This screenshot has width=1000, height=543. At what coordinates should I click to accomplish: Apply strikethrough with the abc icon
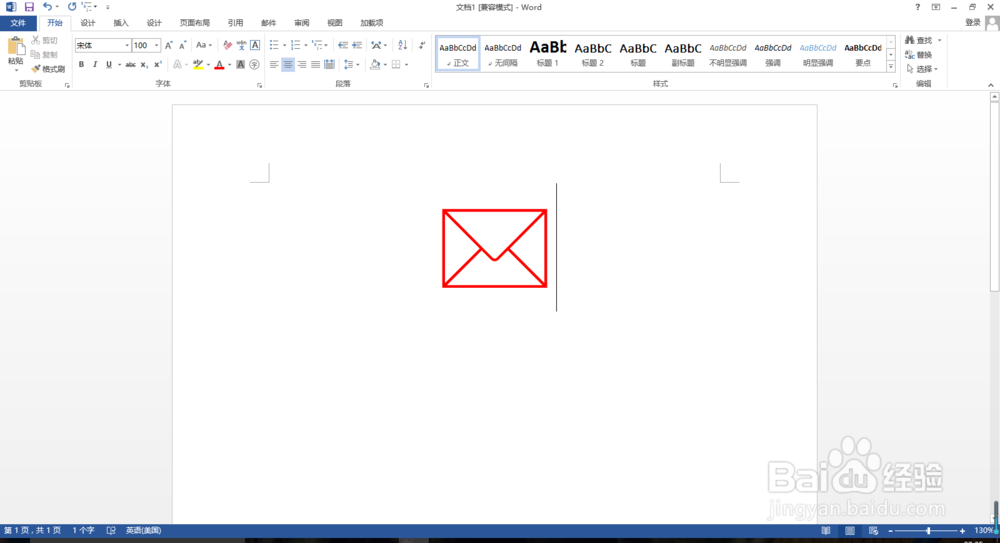tap(130, 64)
